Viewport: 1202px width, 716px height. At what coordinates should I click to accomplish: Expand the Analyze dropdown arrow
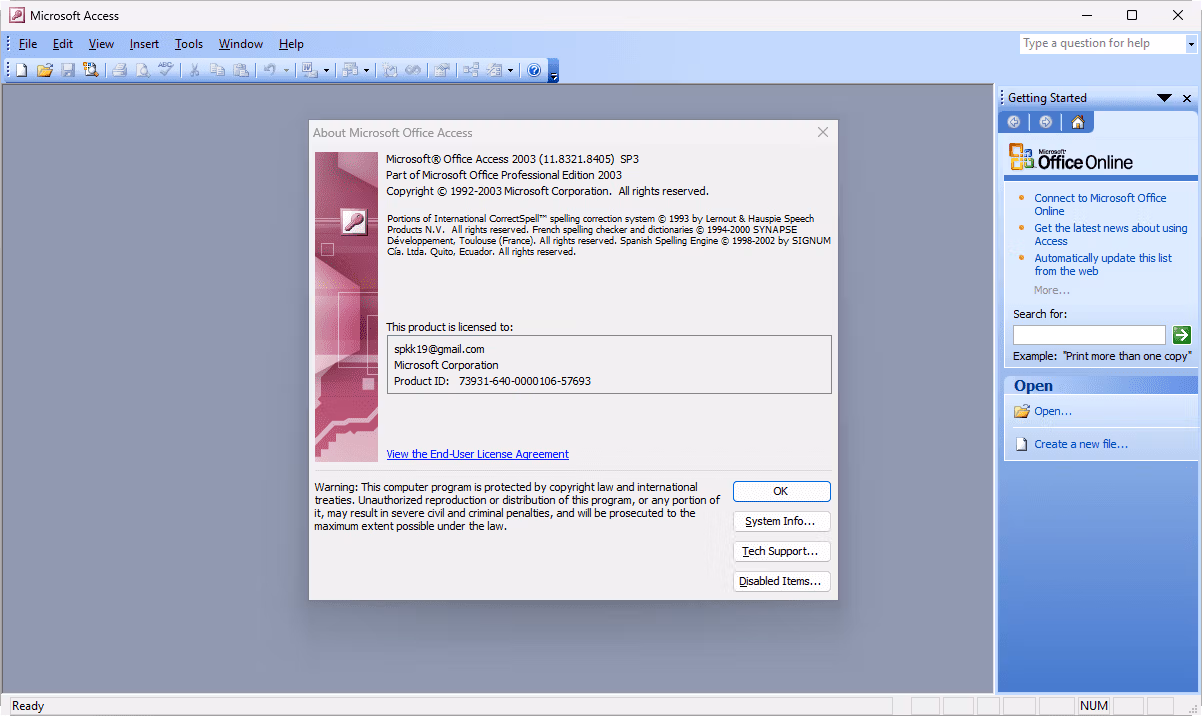(366, 70)
